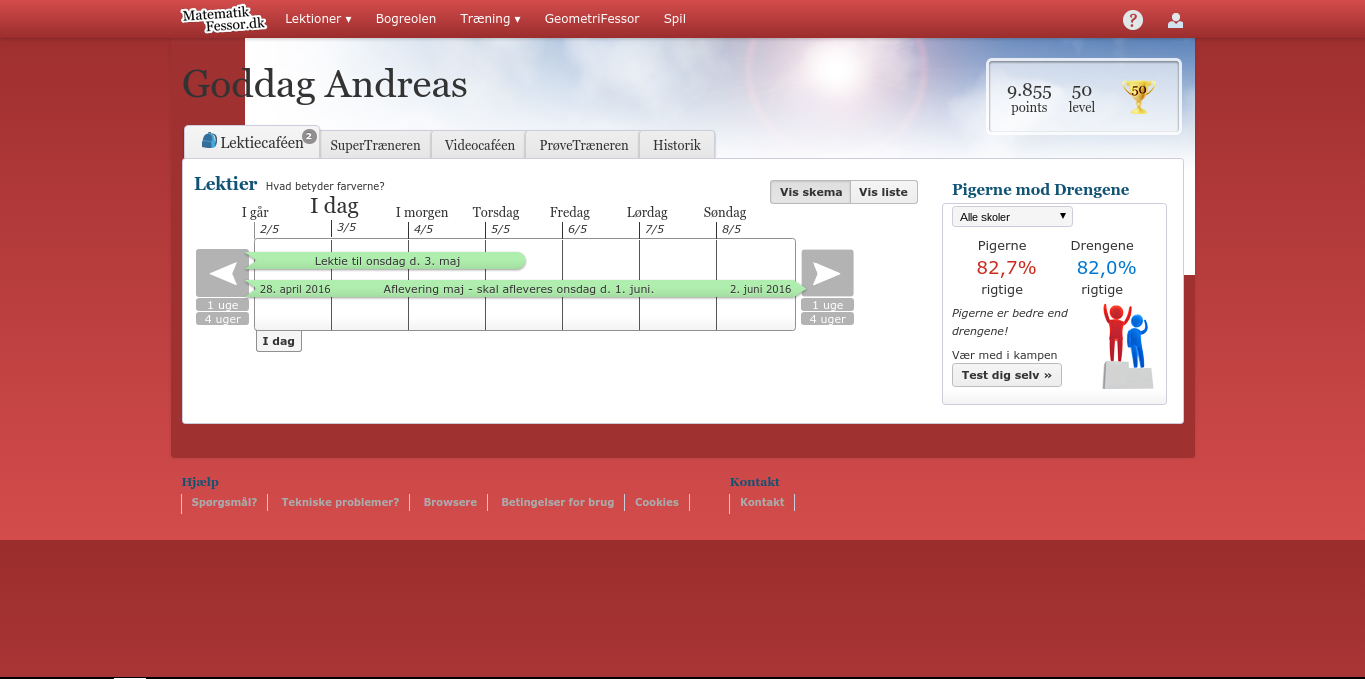Open homework Lektie til onsdag d. 3. maj

pyautogui.click(x=387, y=261)
